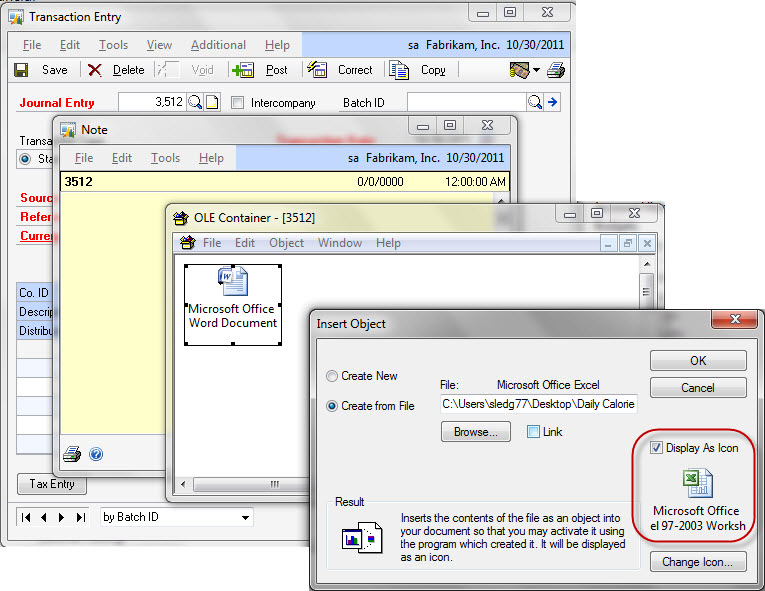Click the Note window title icon
This screenshot has height=591, width=765.
click(68, 130)
